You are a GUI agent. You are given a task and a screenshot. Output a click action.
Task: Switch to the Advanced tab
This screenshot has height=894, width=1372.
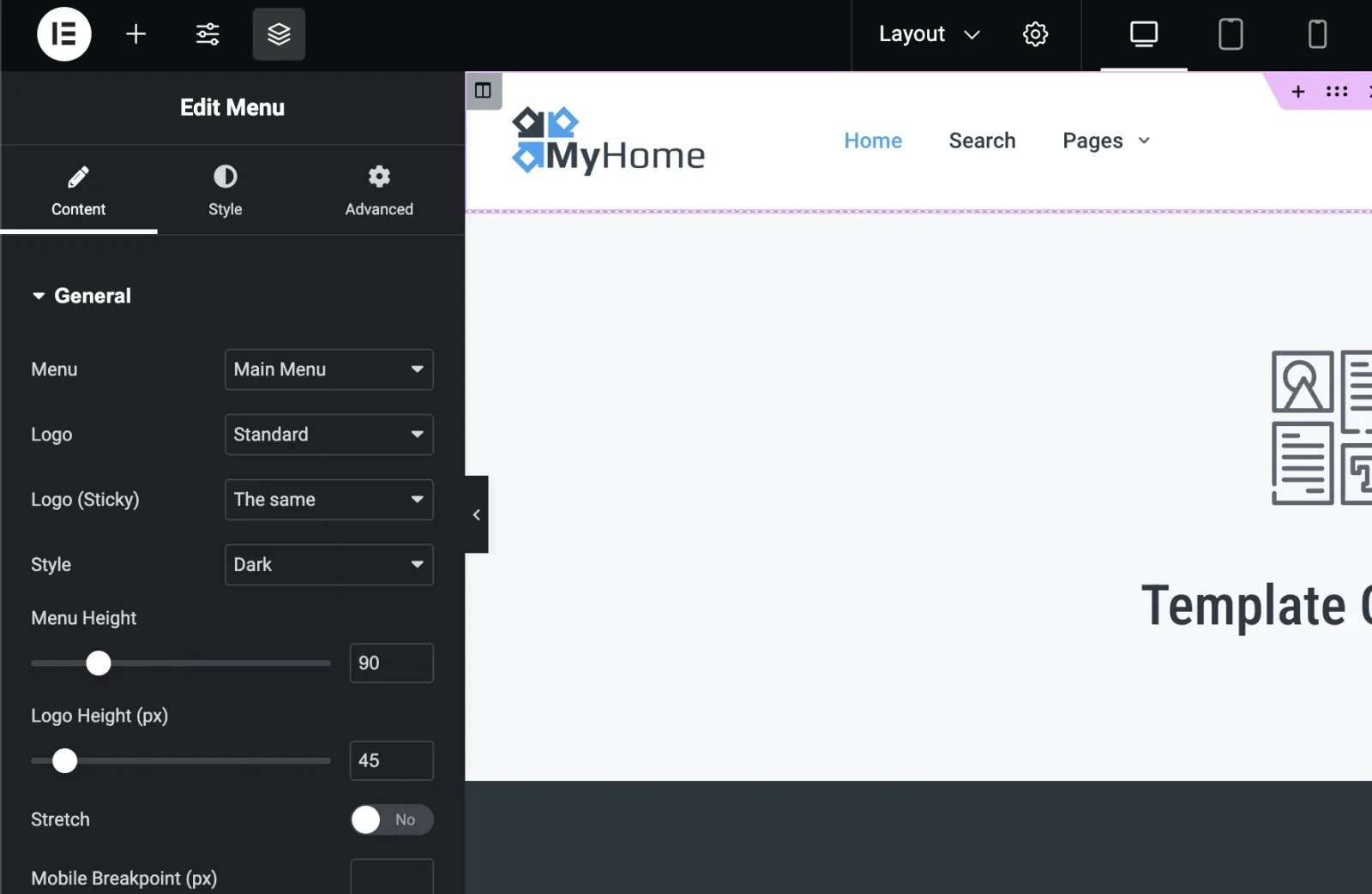pyautogui.click(x=379, y=190)
